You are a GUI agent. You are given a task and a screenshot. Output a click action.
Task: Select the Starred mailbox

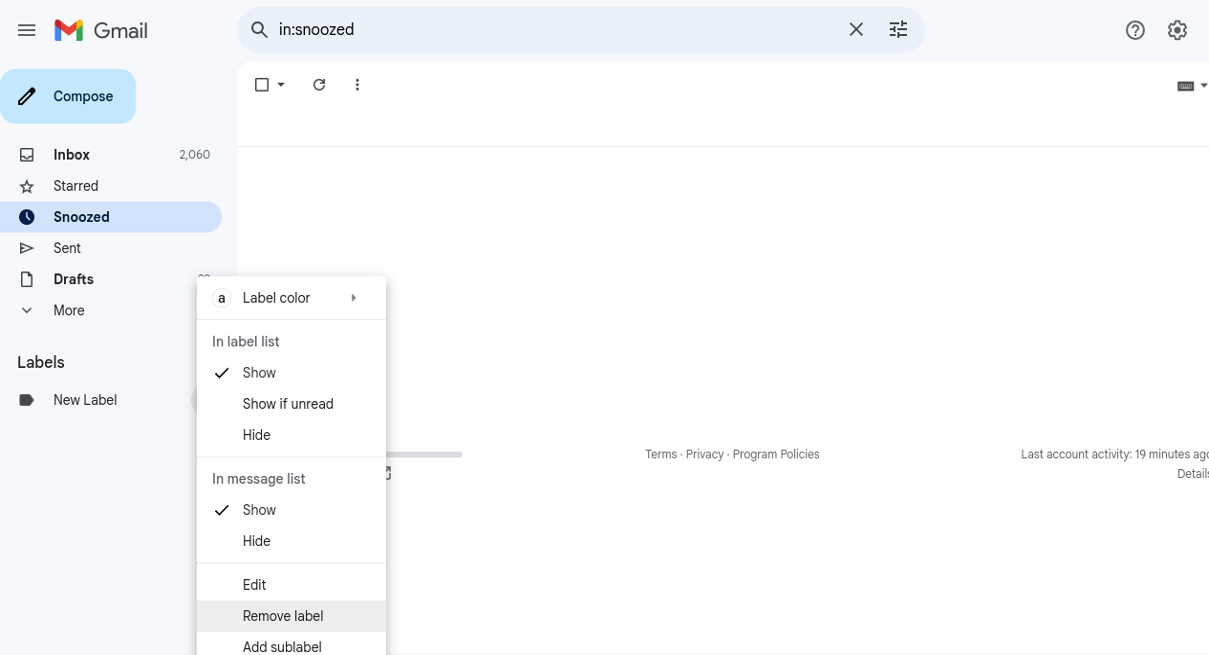(73, 185)
